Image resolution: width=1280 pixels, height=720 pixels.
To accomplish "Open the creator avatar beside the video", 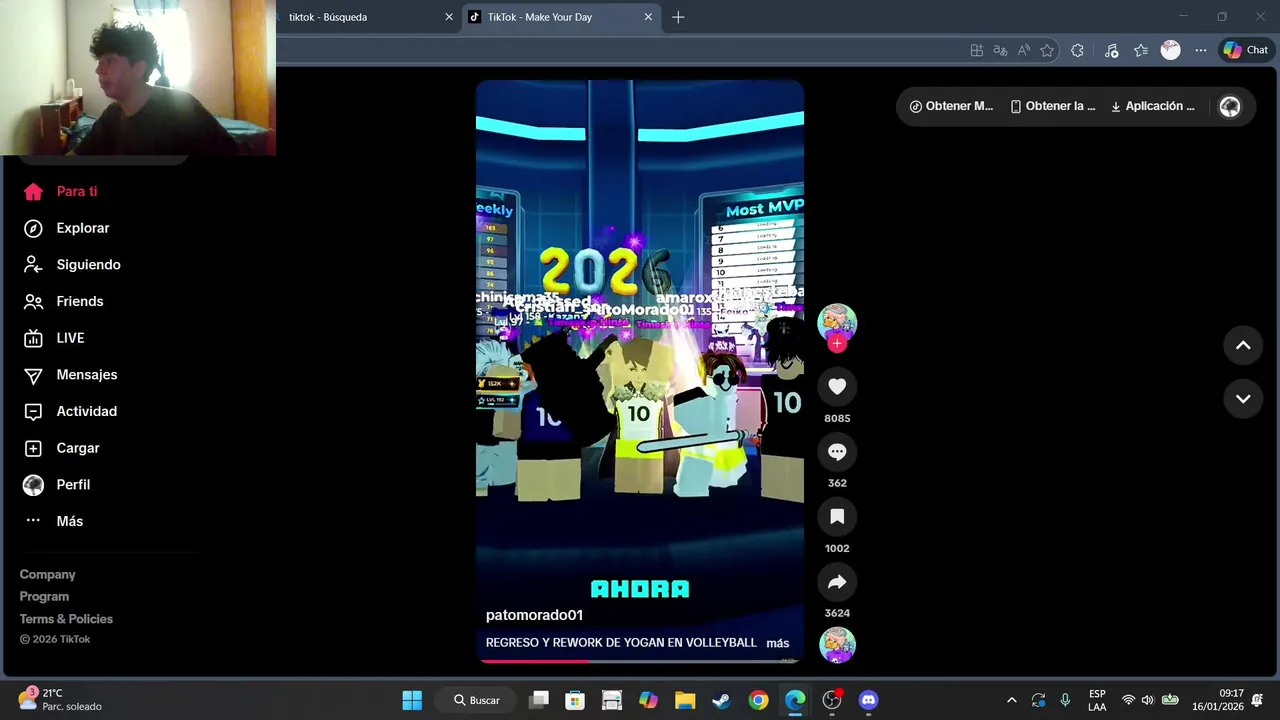I will click(837, 322).
